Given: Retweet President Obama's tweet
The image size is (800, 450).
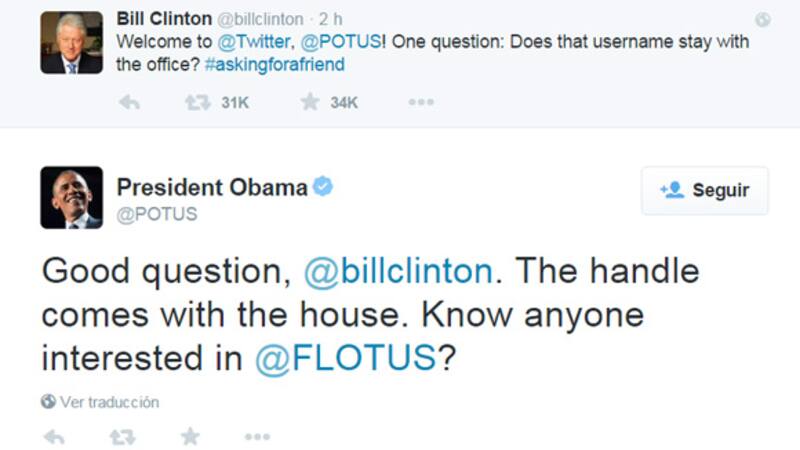Looking at the screenshot, I should coord(122,437).
